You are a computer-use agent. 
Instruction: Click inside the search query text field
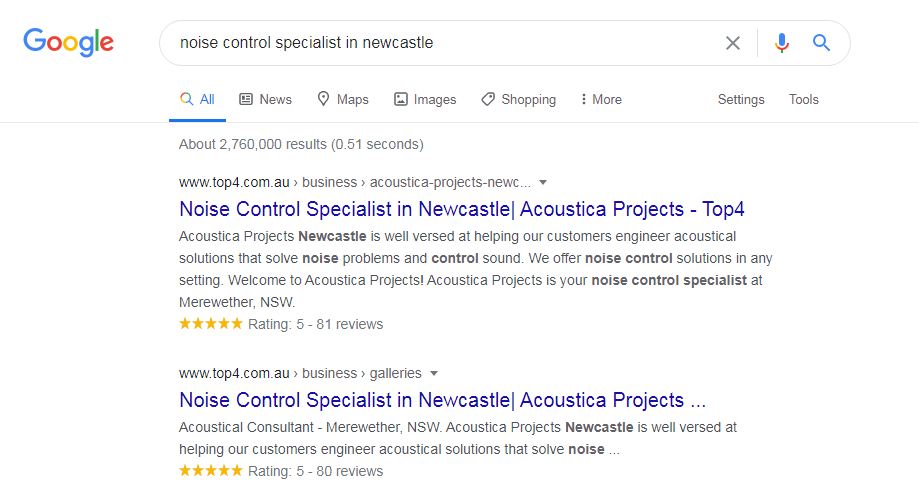tap(440, 43)
